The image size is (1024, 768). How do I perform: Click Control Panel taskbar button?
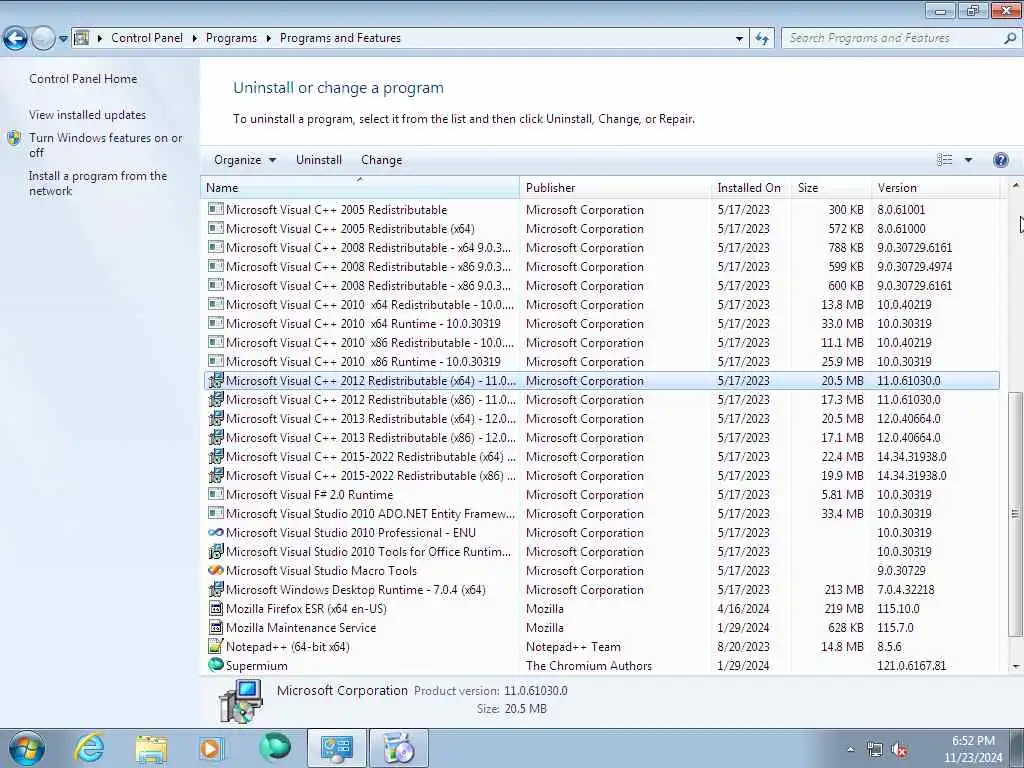(x=336, y=748)
